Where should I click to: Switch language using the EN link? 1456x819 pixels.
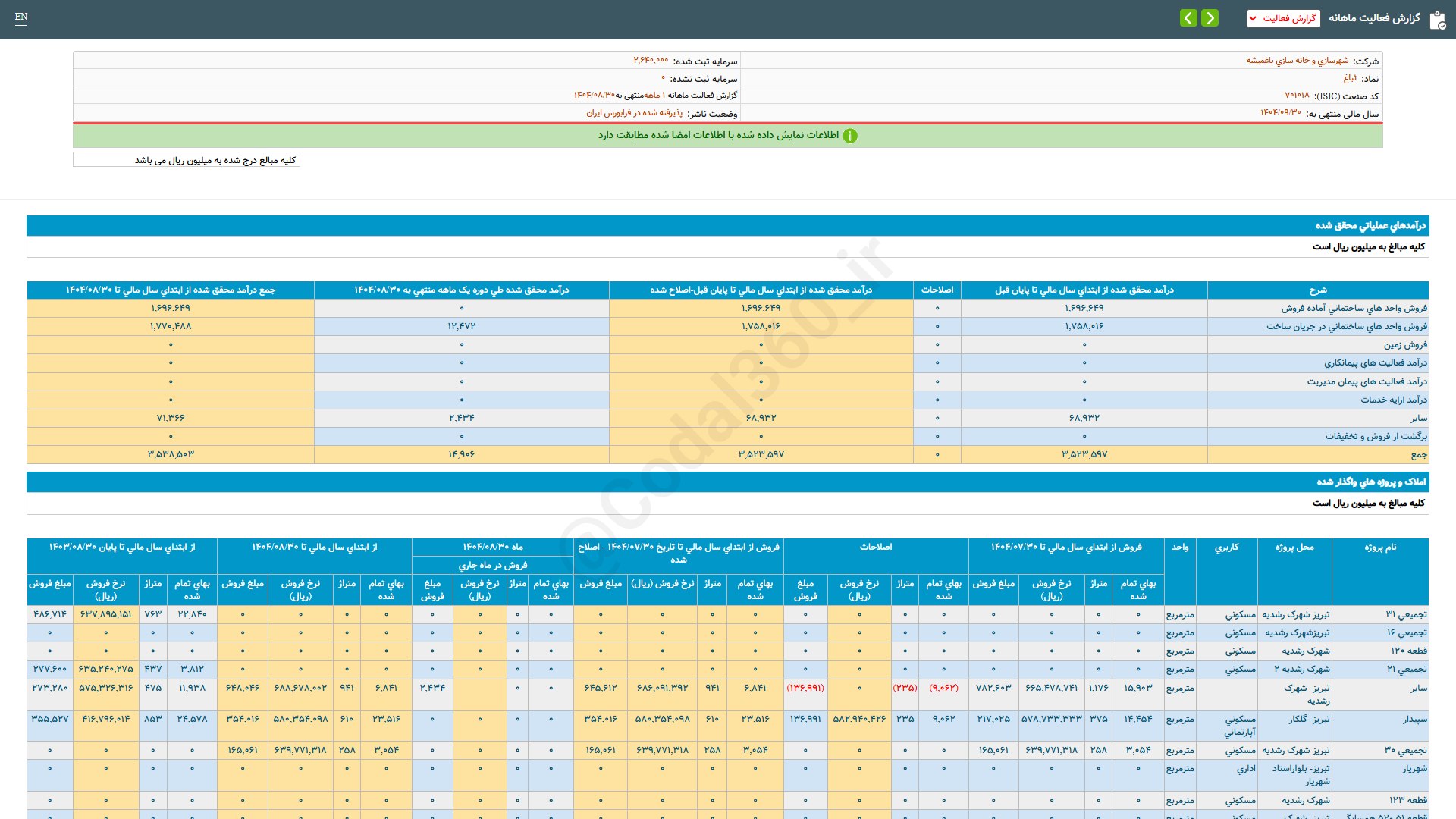pyautogui.click(x=21, y=17)
